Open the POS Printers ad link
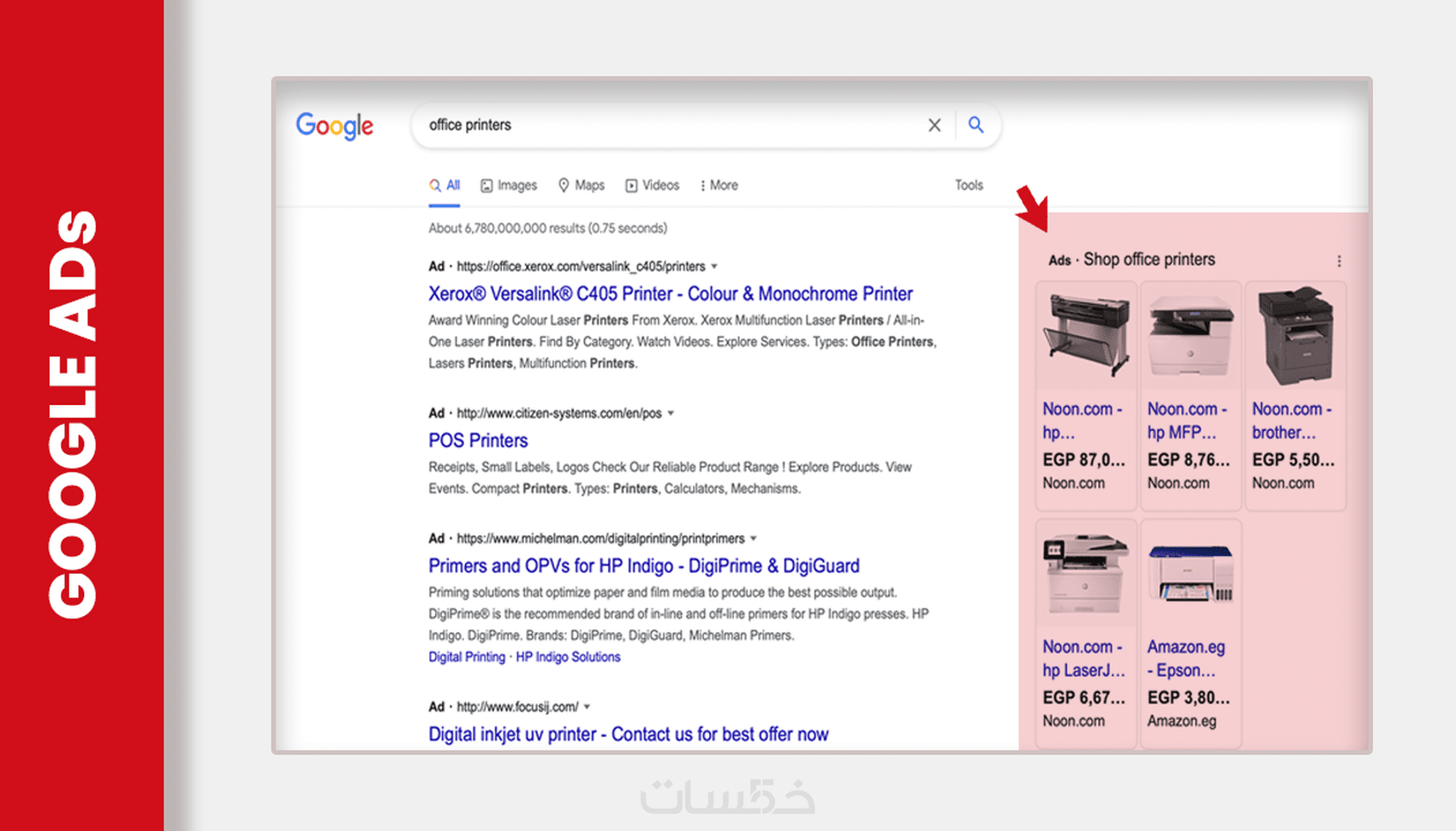 [478, 440]
